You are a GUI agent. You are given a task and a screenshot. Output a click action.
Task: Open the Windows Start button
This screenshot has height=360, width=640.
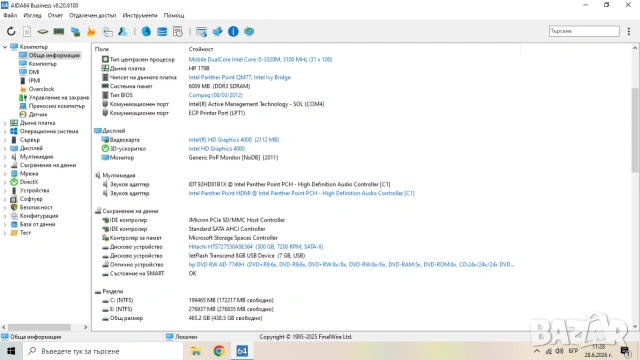coord(11,351)
